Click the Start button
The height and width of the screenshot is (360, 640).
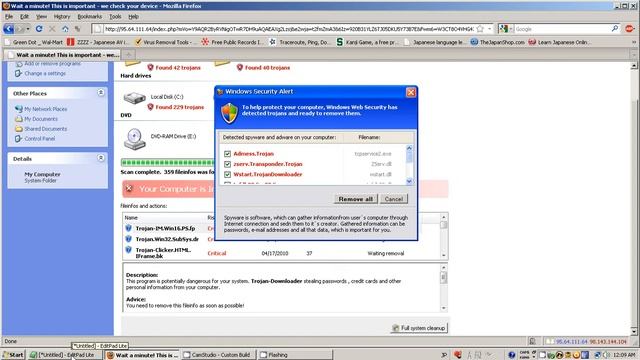coord(13,355)
